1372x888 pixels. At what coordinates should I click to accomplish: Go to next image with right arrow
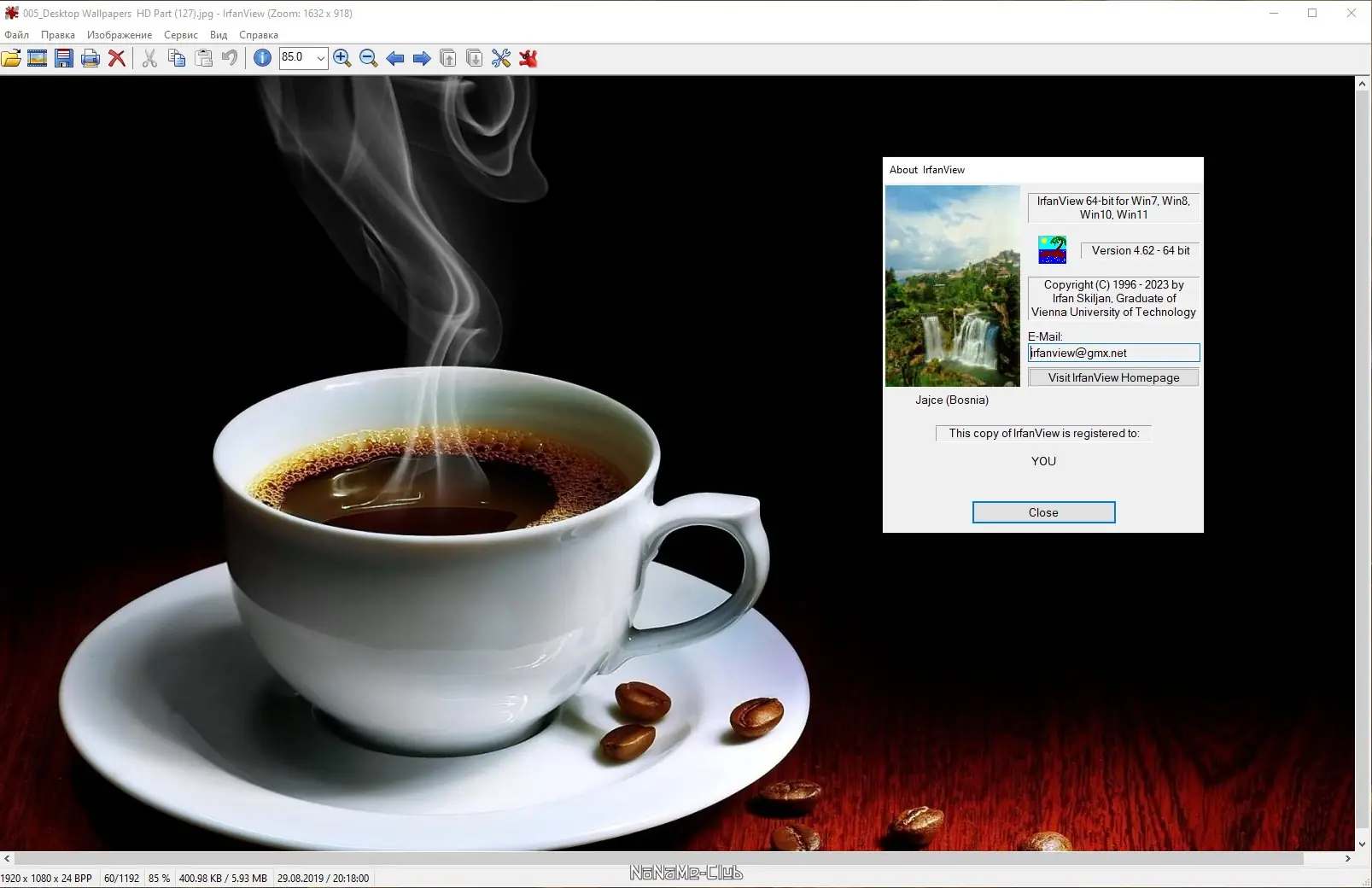point(422,58)
